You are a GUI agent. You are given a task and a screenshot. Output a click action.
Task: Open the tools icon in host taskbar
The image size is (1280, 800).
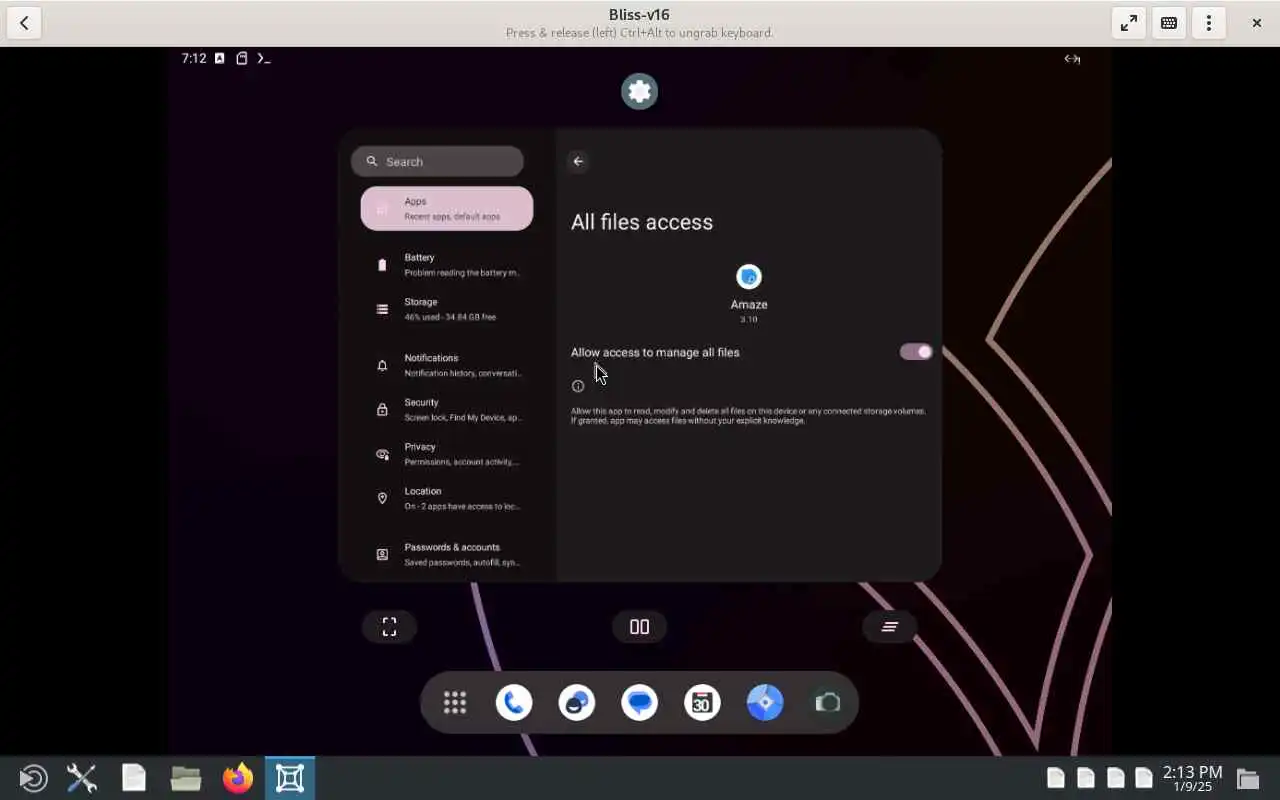tap(82, 778)
